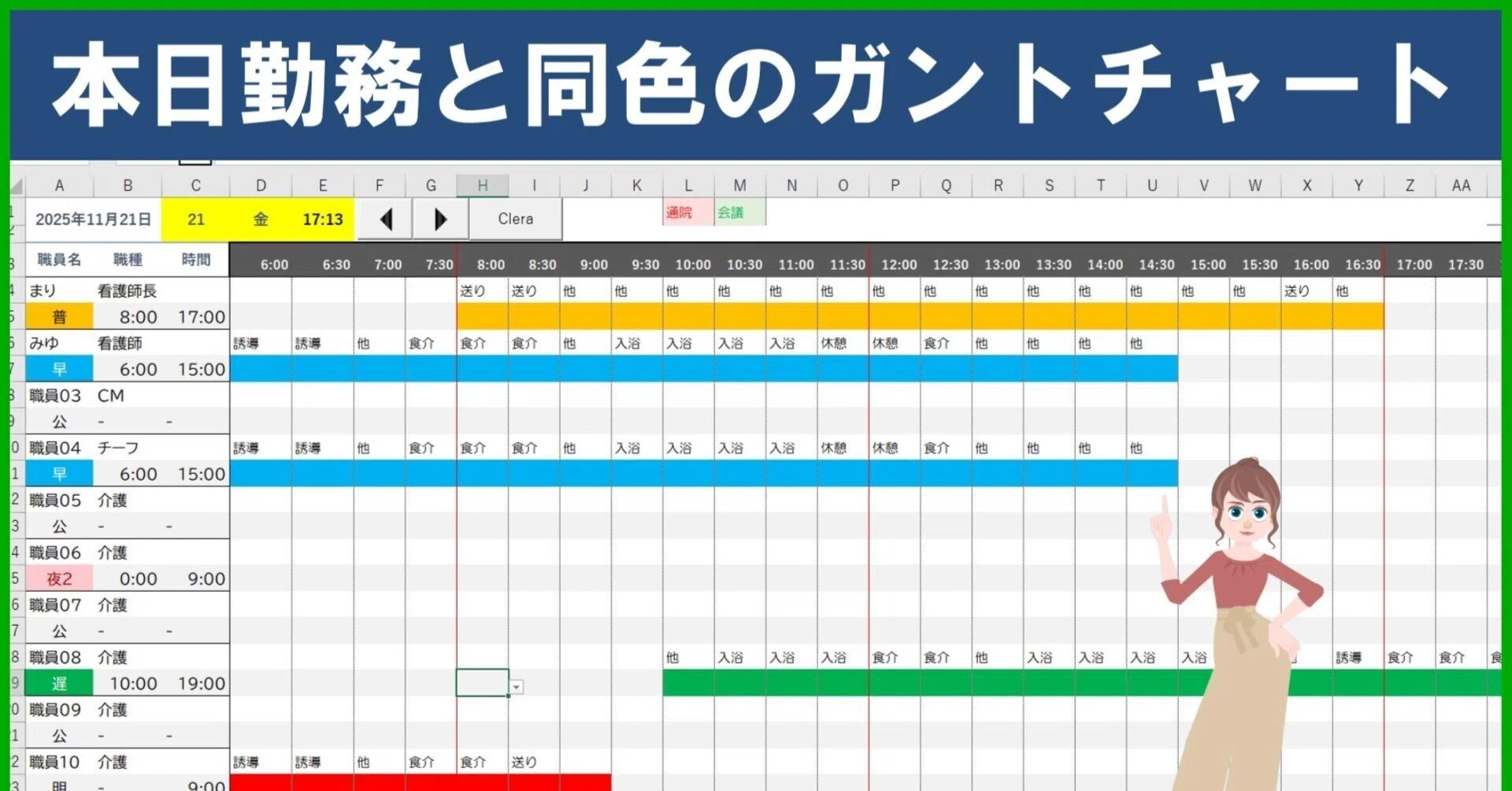1512x791 pixels.
Task: Click the previous day left arrow button
Action: 385,219
